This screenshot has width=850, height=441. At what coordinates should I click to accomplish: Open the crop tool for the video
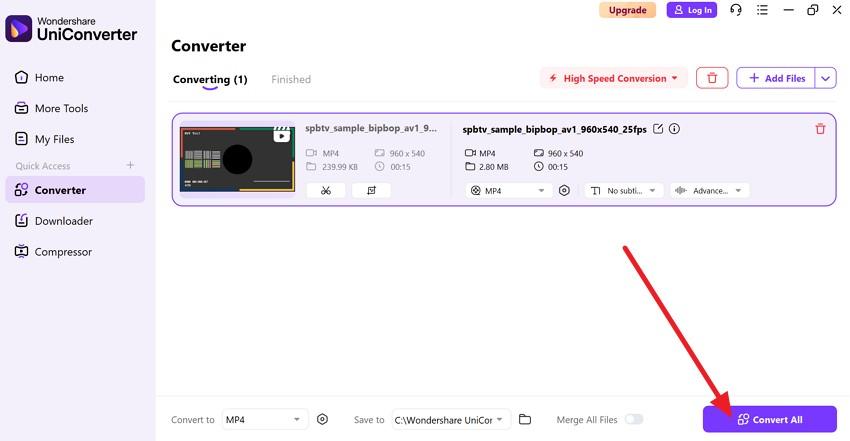(371, 191)
